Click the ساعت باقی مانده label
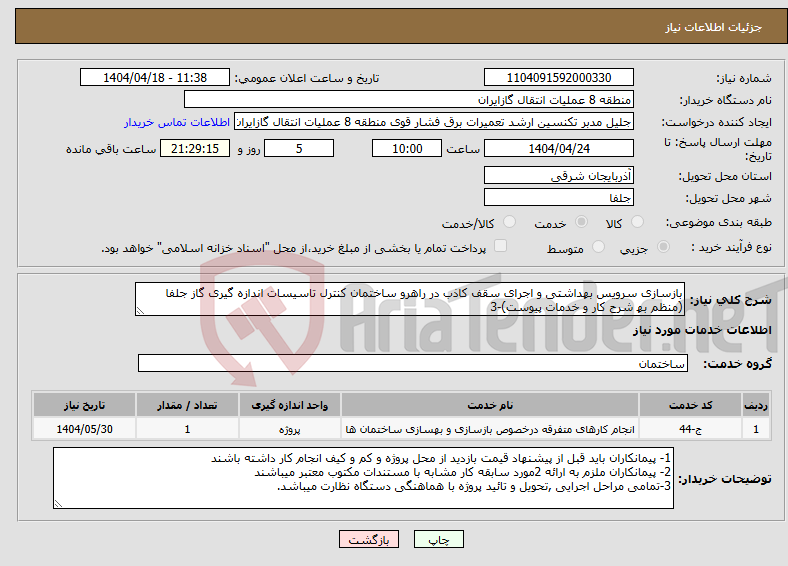Viewport: 788px width, 566px height. pos(111,149)
